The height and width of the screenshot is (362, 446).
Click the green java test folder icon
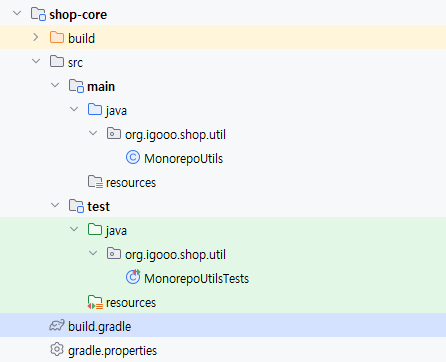coord(95,229)
